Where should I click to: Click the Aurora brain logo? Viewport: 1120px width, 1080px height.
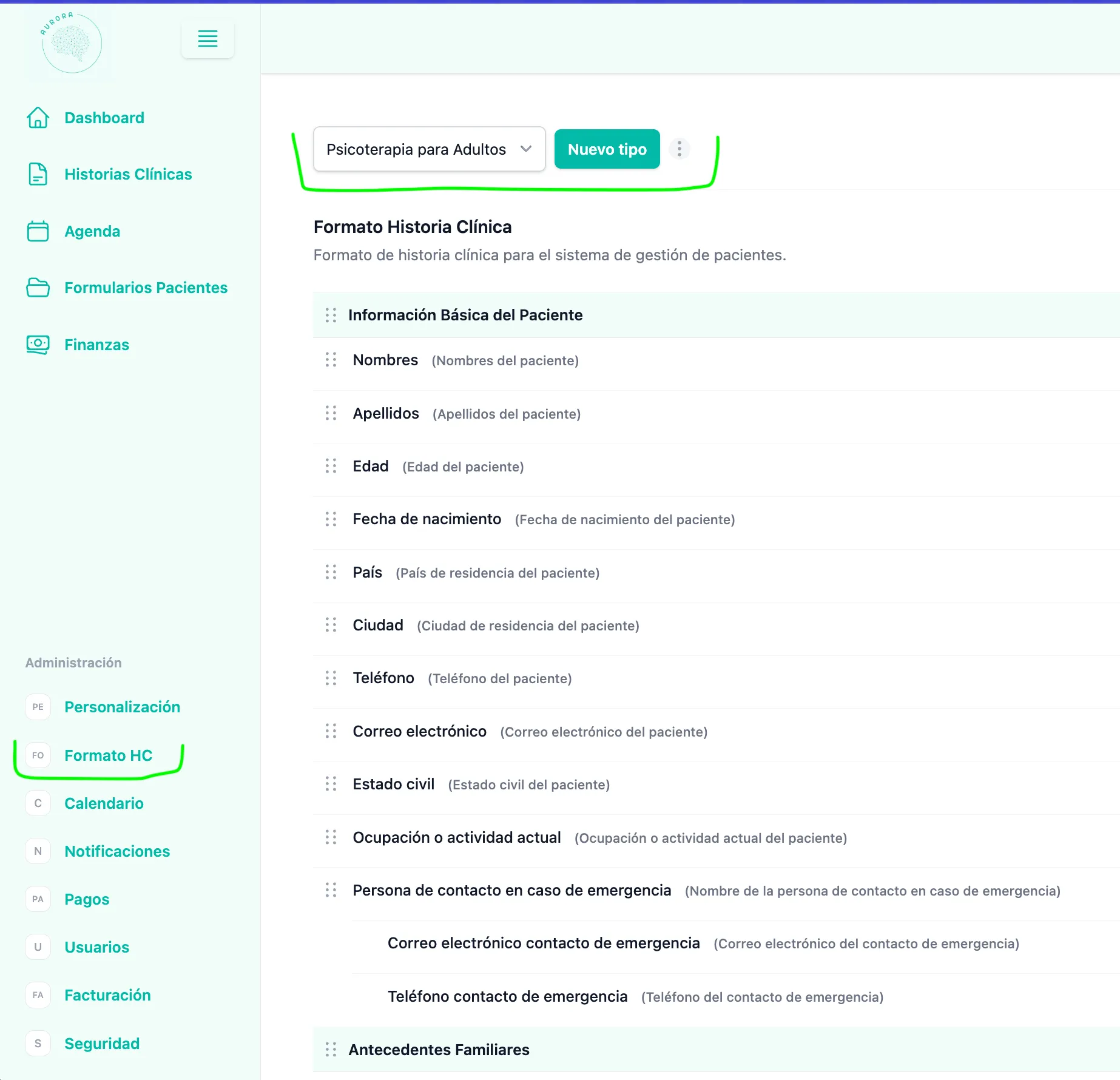click(72, 42)
